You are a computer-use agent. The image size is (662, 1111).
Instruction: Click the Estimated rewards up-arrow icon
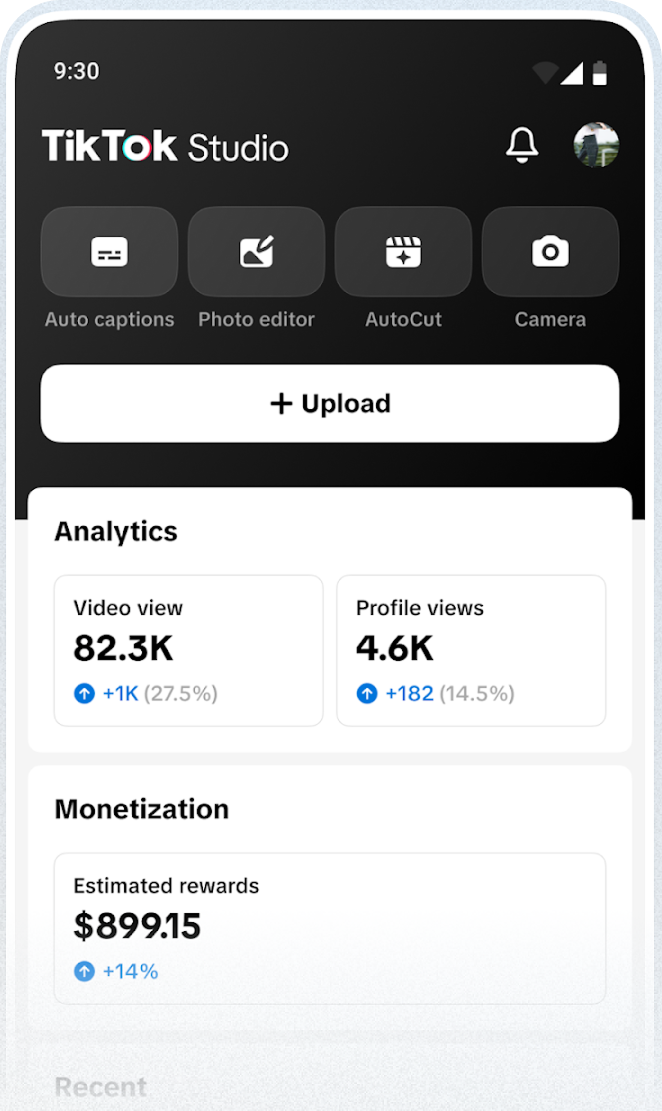[x=84, y=971]
